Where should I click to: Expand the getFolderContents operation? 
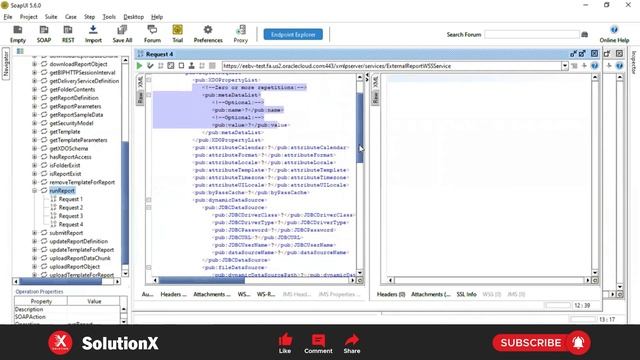[x=35, y=89]
